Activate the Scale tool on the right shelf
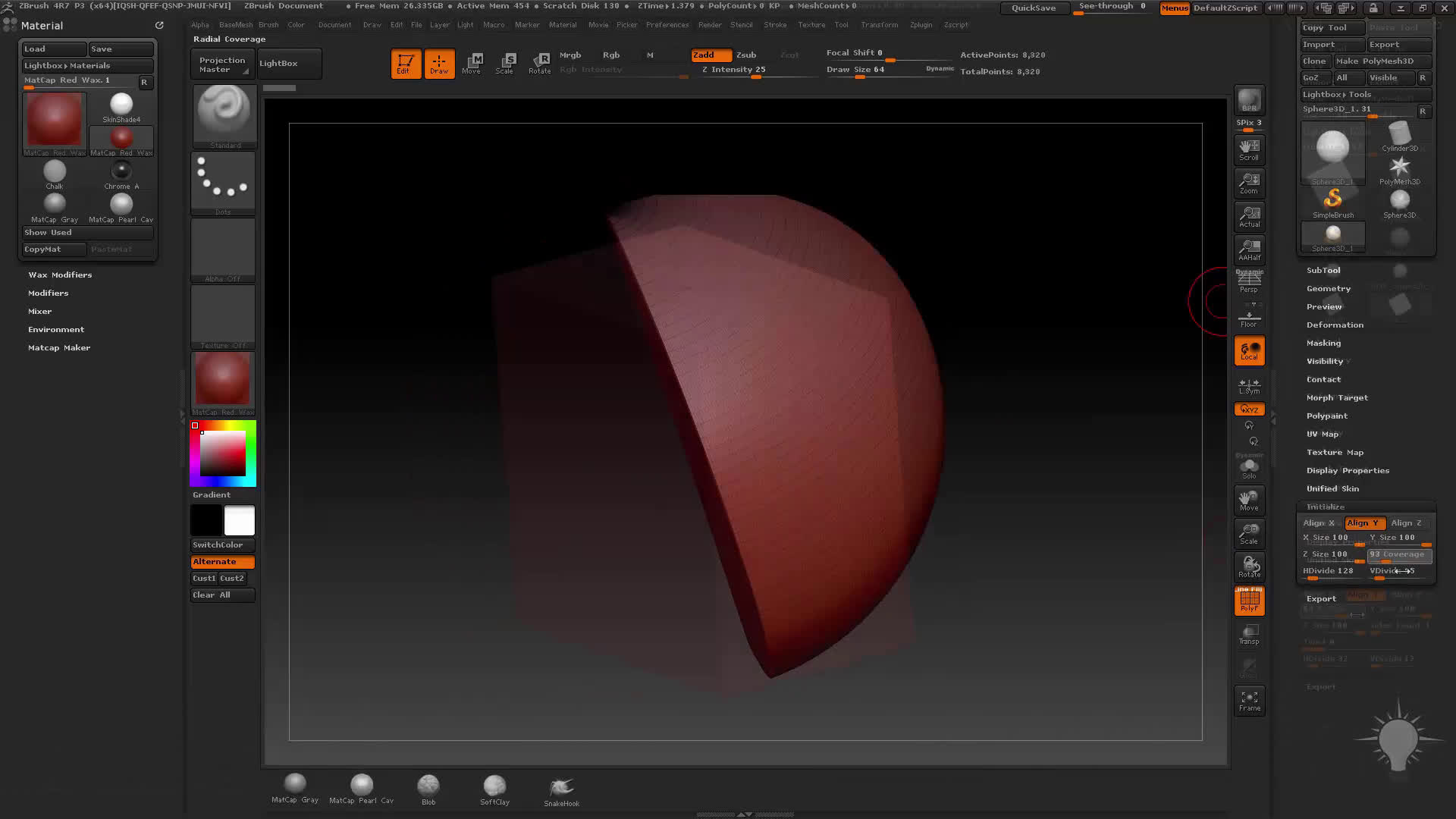The width and height of the screenshot is (1456, 819). click(x=1248, y=533)
